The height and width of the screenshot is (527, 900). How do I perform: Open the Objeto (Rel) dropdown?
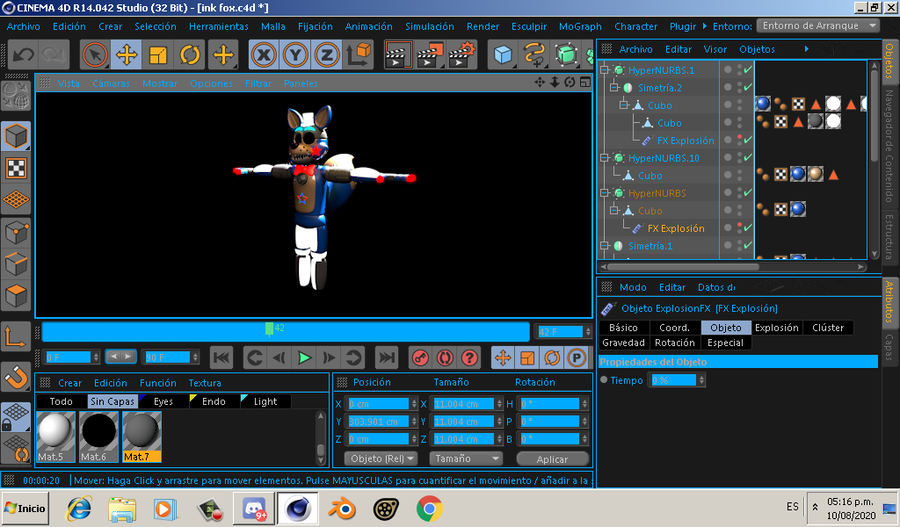point(380,459)
